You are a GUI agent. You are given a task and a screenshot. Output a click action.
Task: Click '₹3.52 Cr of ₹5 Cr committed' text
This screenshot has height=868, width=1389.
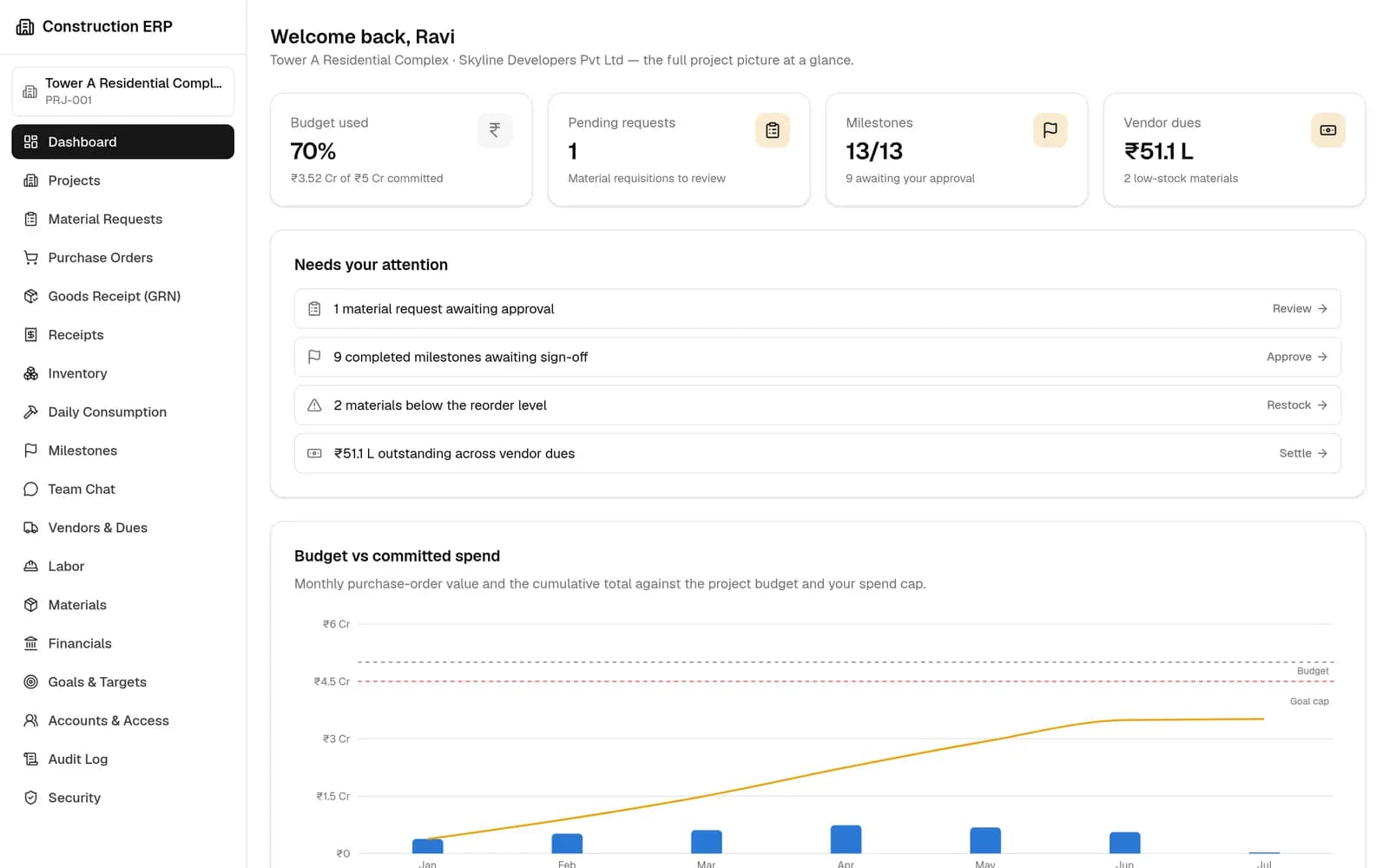[367, 178]
